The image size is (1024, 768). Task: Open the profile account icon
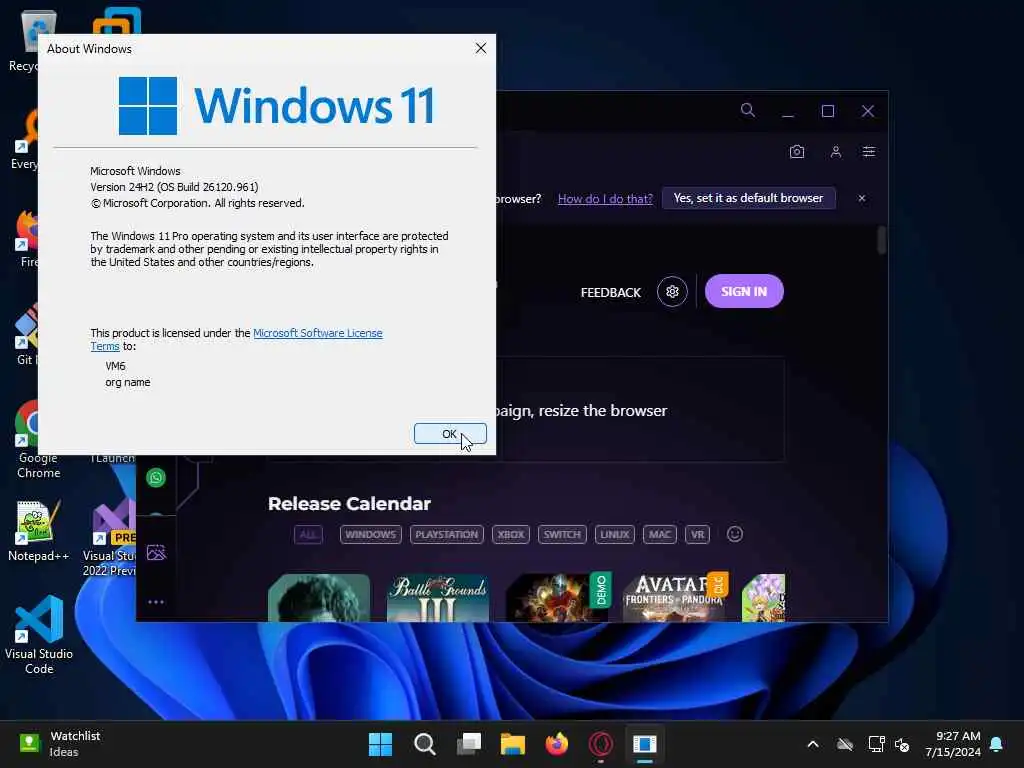click(x=835, y=152)
